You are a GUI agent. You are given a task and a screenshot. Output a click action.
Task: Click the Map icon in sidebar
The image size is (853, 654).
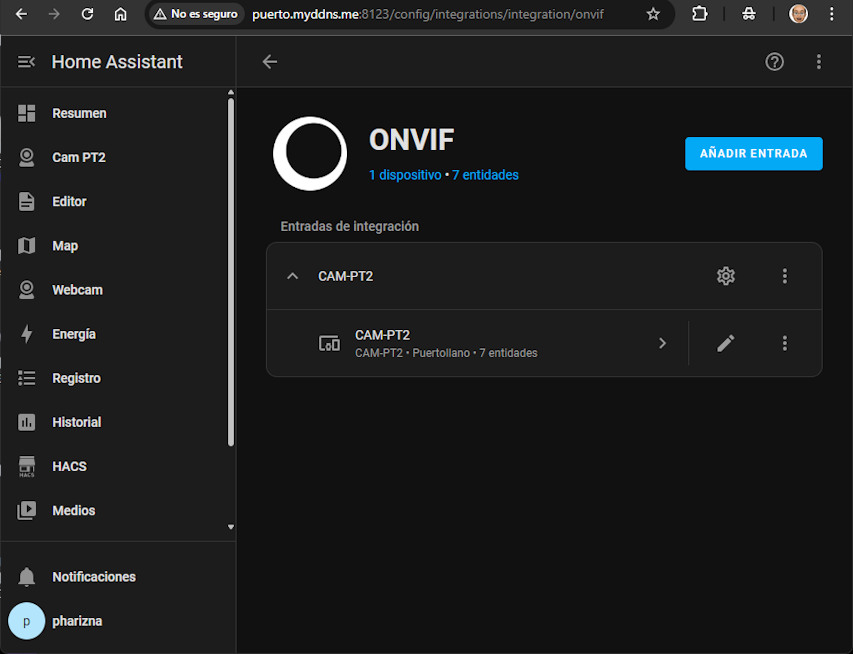tap(27, 246)
